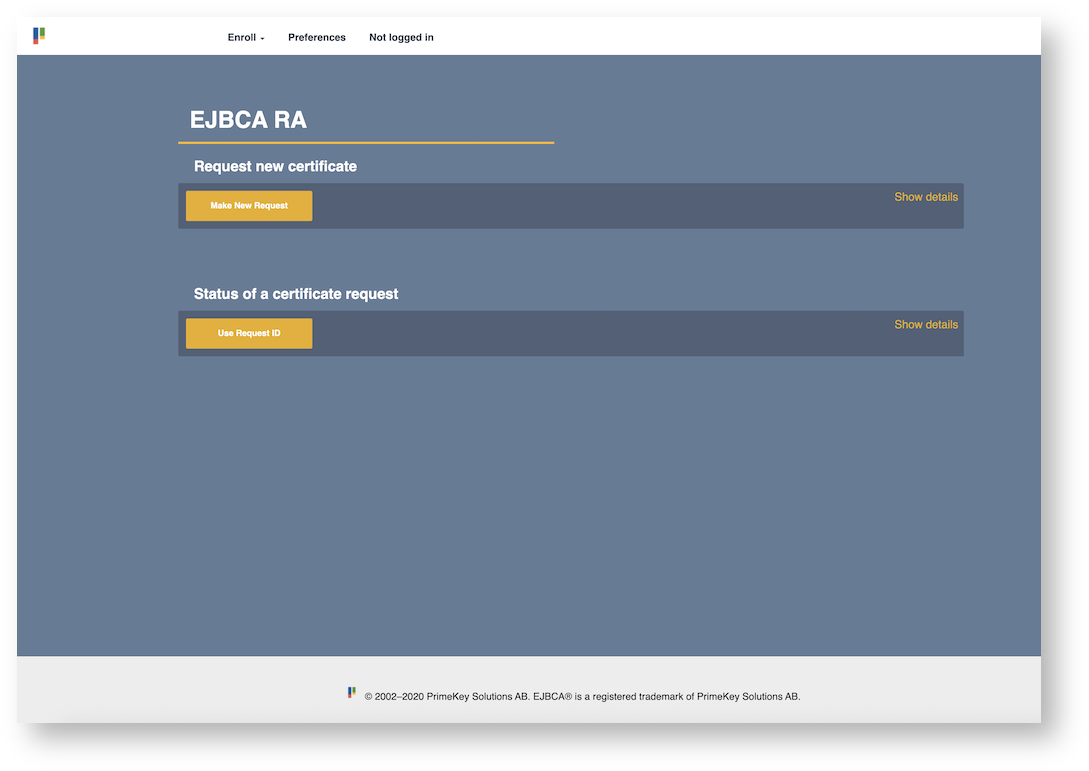
Task: Open the Preferences menu item
Action: pos(316,38)
